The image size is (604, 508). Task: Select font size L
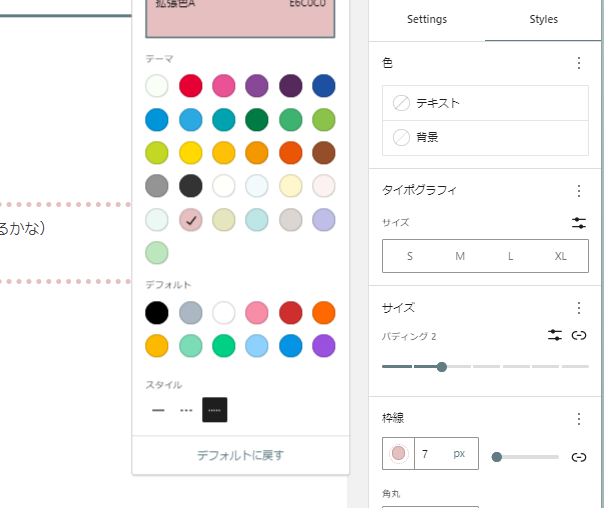(x=510, y=256)
